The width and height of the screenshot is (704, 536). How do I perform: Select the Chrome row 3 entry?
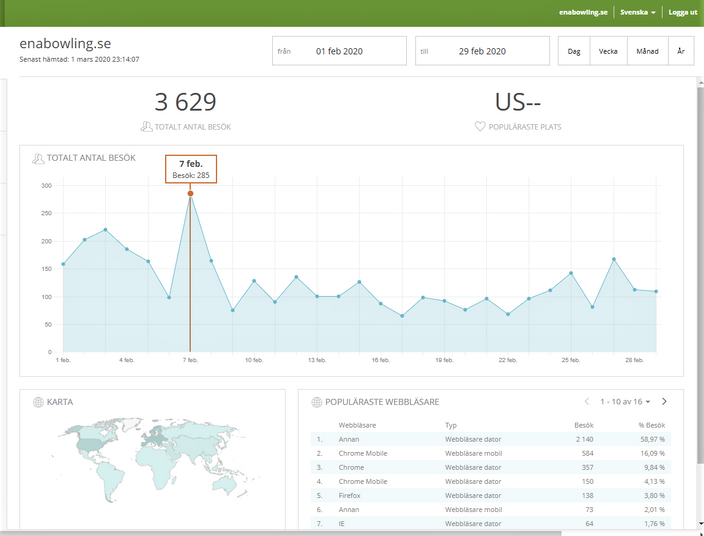click(x=491, y=467)
